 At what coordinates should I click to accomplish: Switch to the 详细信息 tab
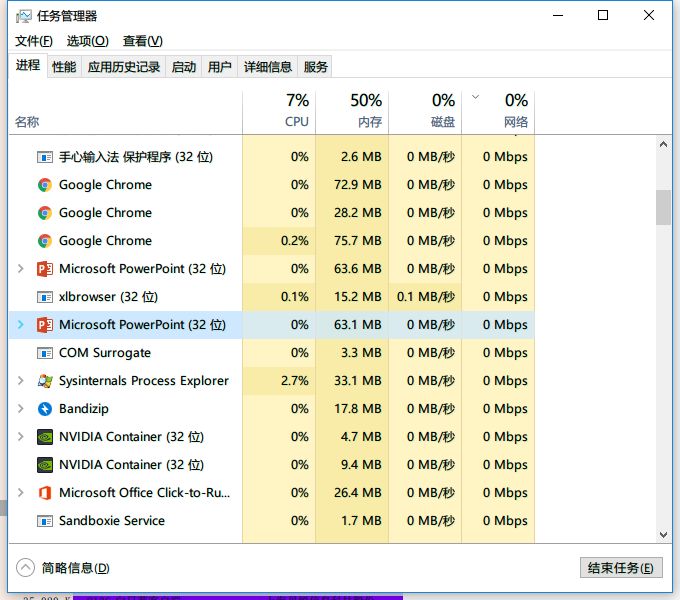(x=268, y=67)
